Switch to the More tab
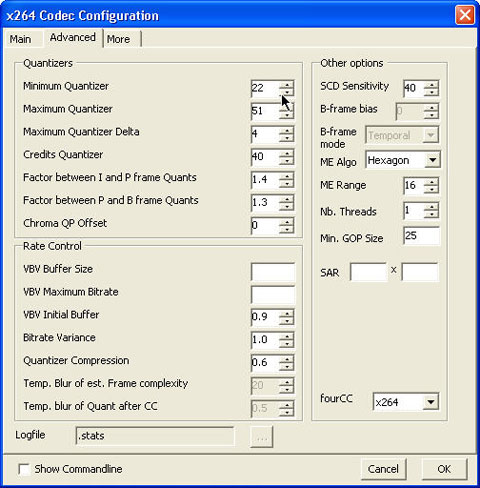 coord(119,39)
